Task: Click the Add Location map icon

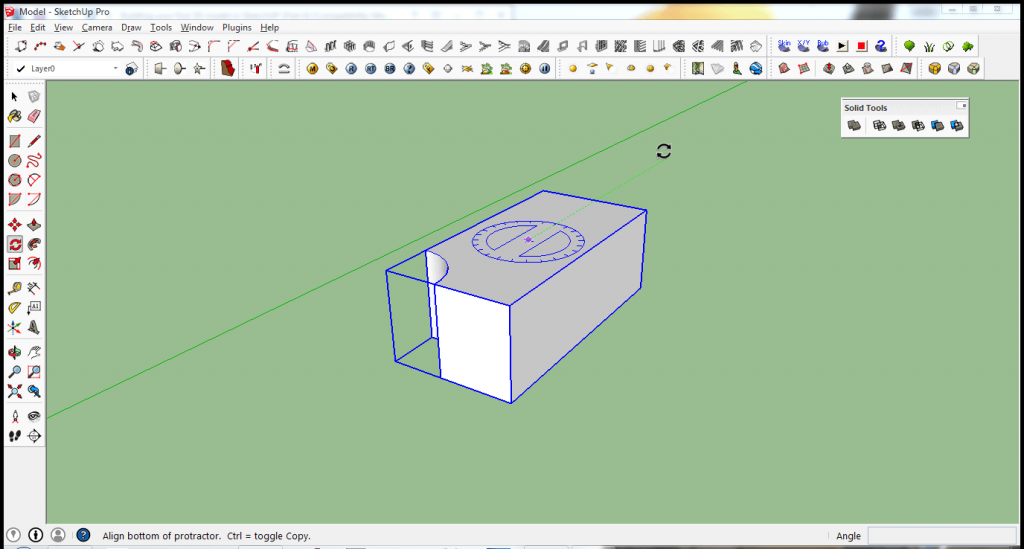Action: point(697,69)
